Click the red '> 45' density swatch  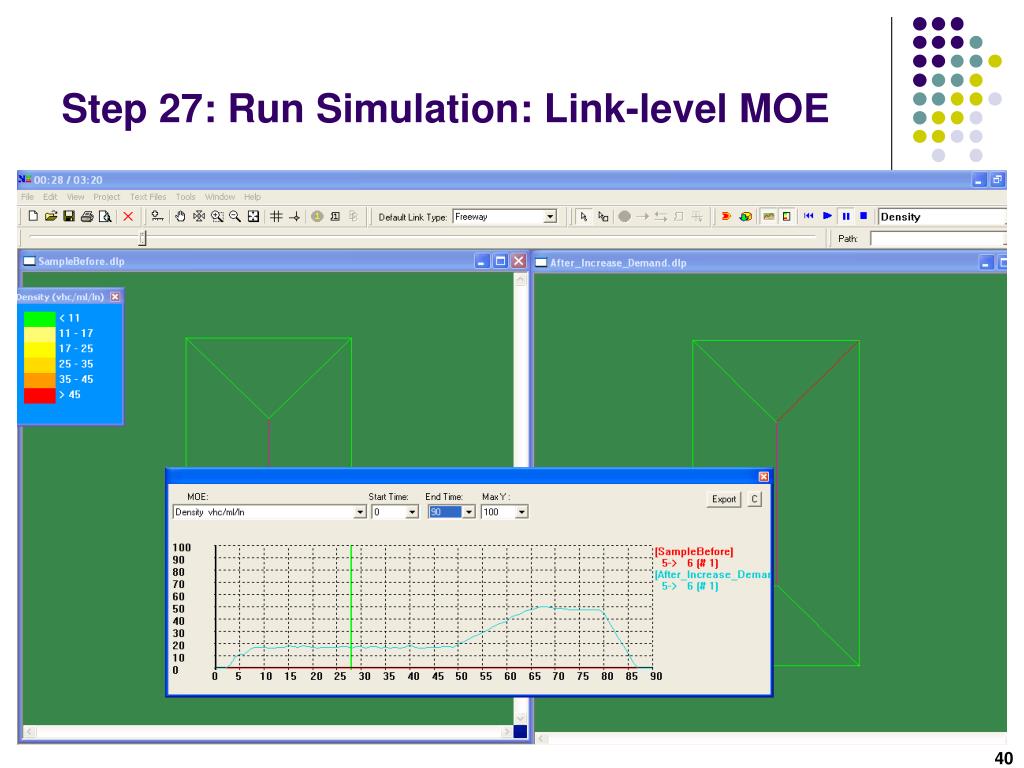tap(39, 395)
